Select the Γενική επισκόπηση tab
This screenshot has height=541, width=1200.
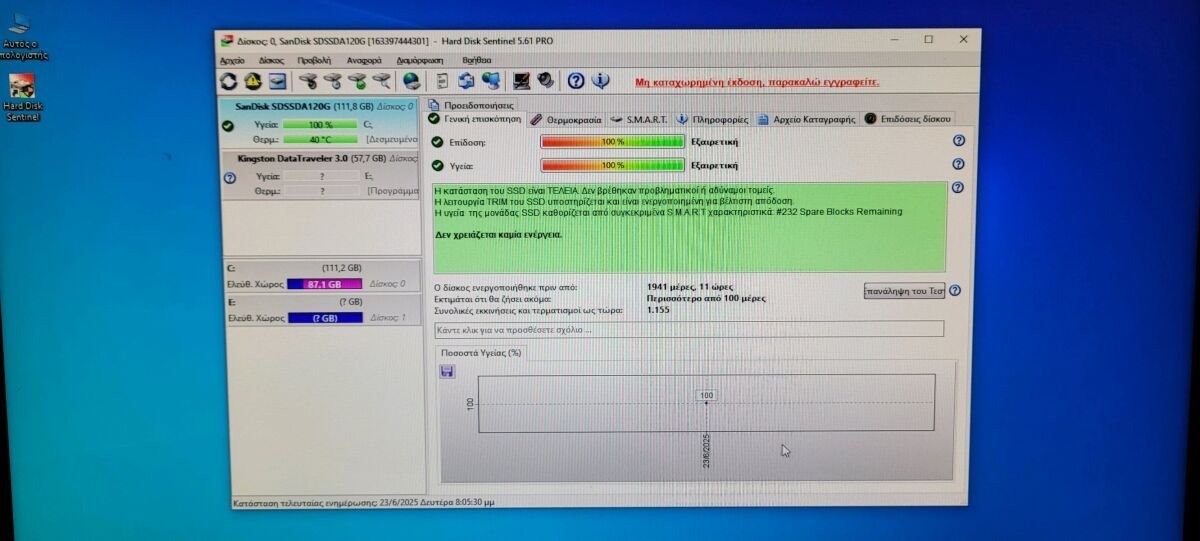click(x=475, y=119)
